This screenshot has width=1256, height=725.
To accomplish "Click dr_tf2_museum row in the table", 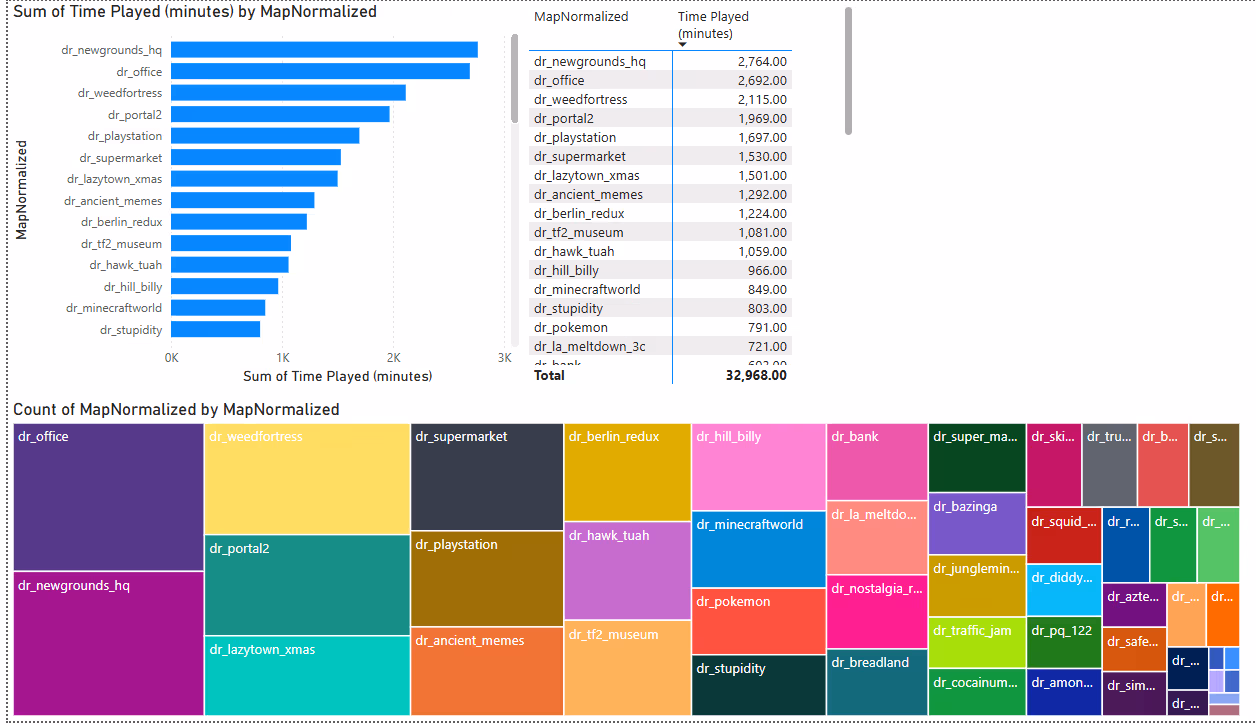I will click(660, 232).
